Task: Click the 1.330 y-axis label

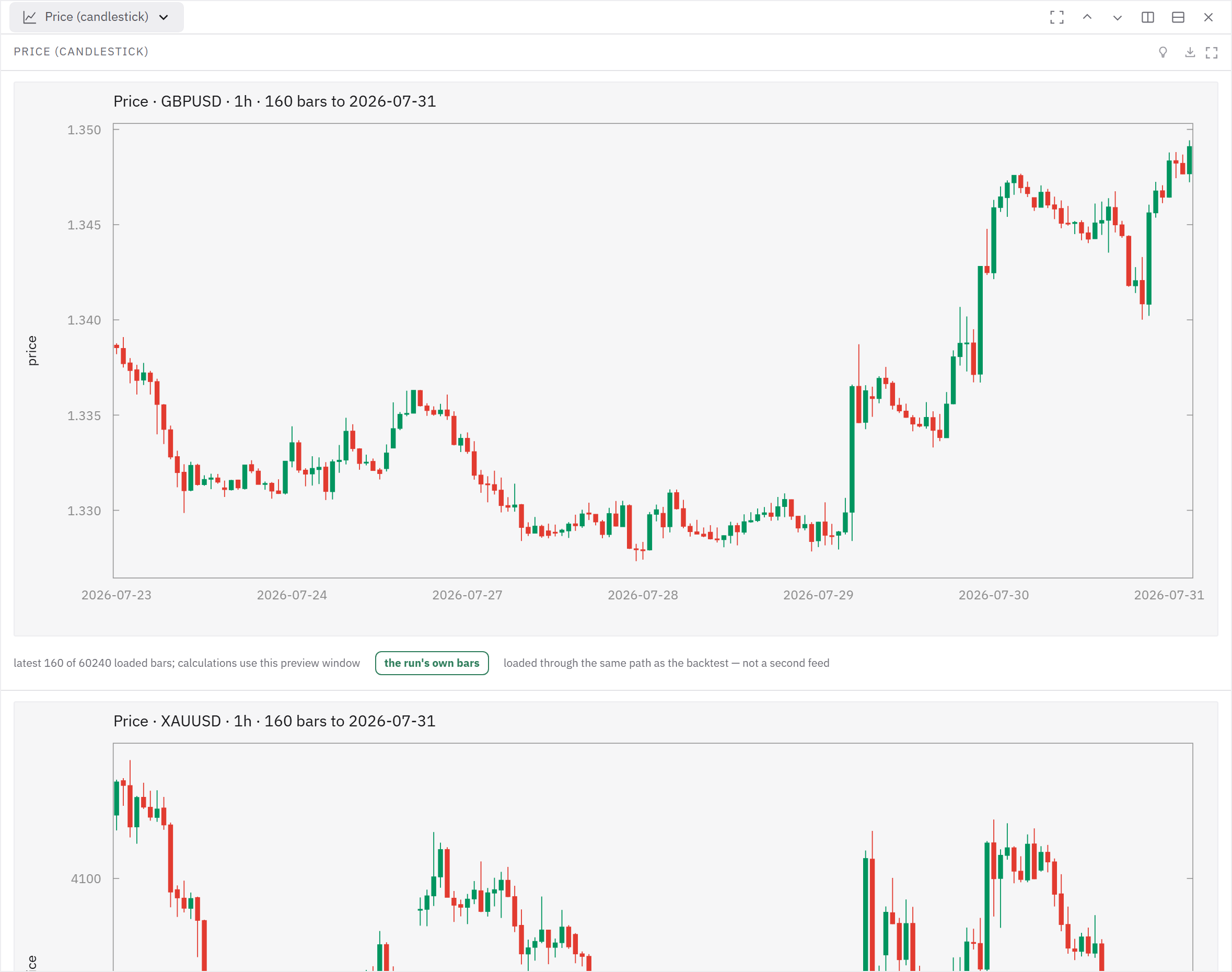Action: (x=84, y=511)
